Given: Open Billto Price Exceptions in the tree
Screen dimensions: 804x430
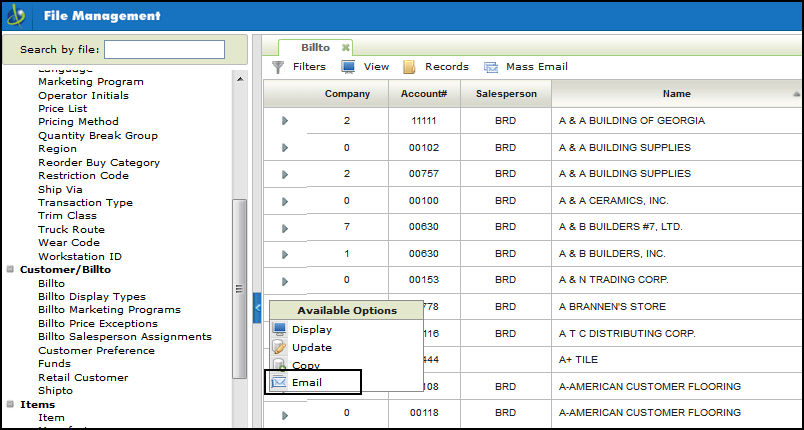Looking at the screenshot, I should click(x=98, y=324).
